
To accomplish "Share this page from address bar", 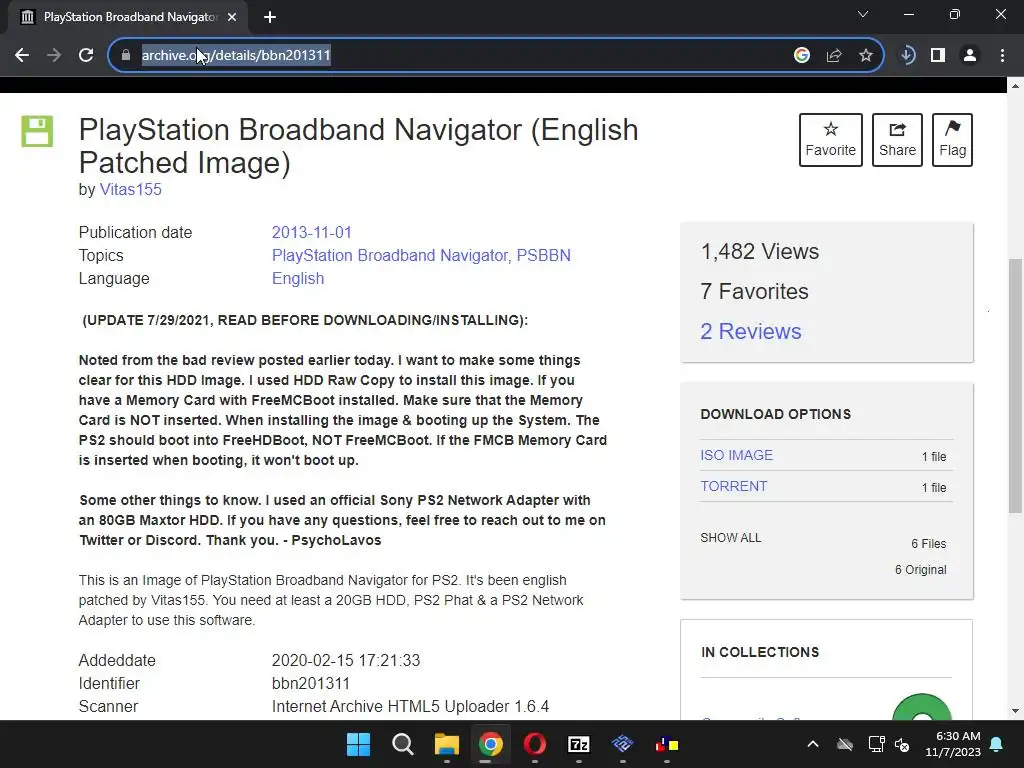I will 834,56.
